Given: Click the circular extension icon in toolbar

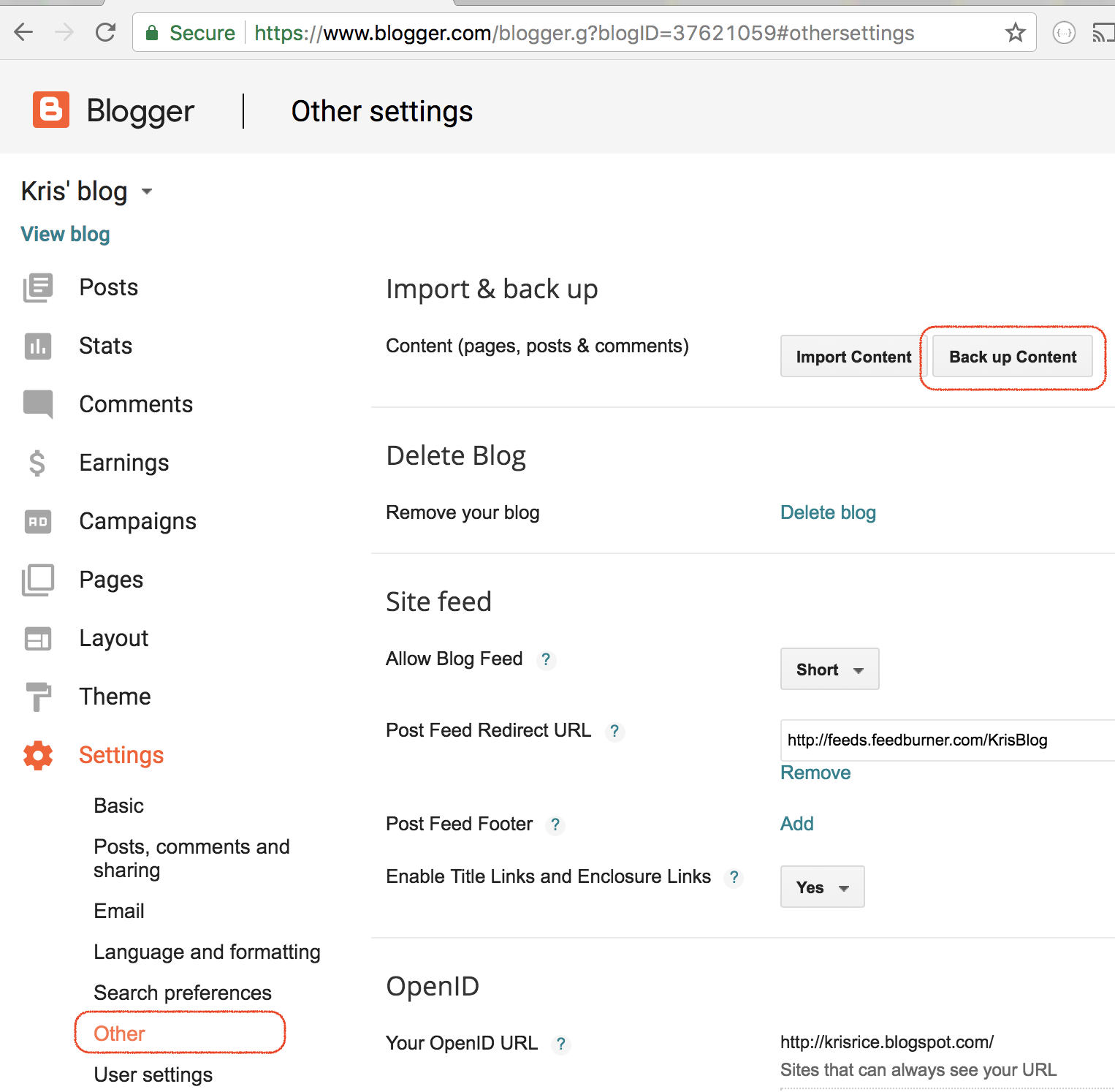Looking at the screenshot, I should (x=1064, y=33).
